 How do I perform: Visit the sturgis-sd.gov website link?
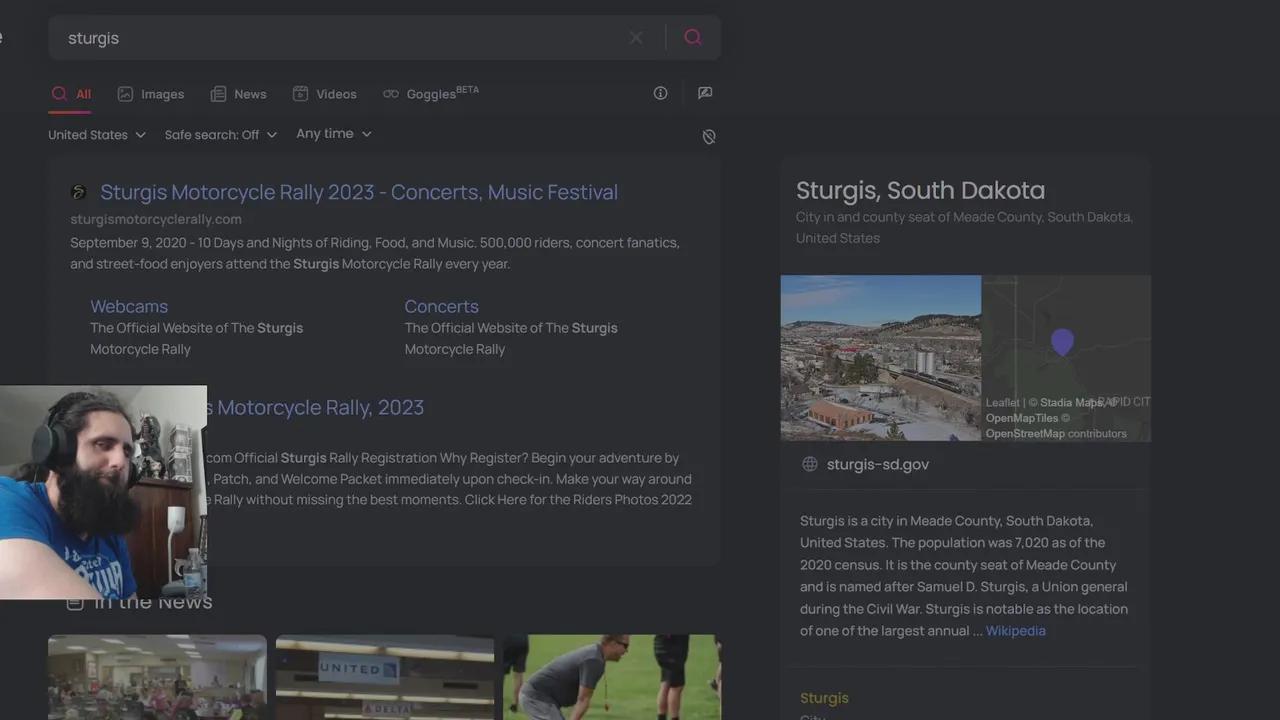[x=878, y=464]
